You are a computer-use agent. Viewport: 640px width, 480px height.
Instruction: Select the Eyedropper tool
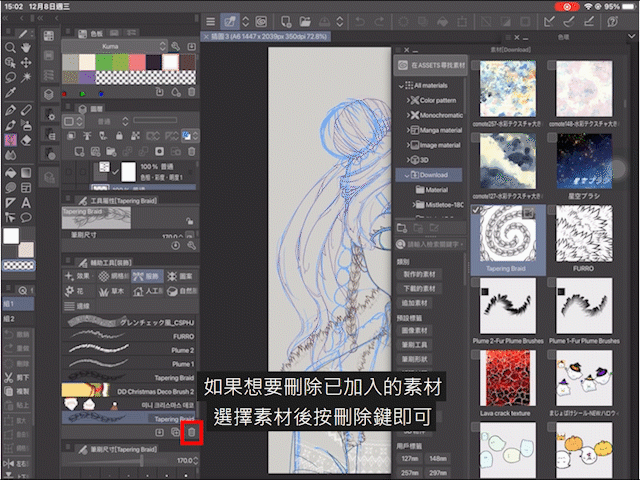click(x=10, y=93)
